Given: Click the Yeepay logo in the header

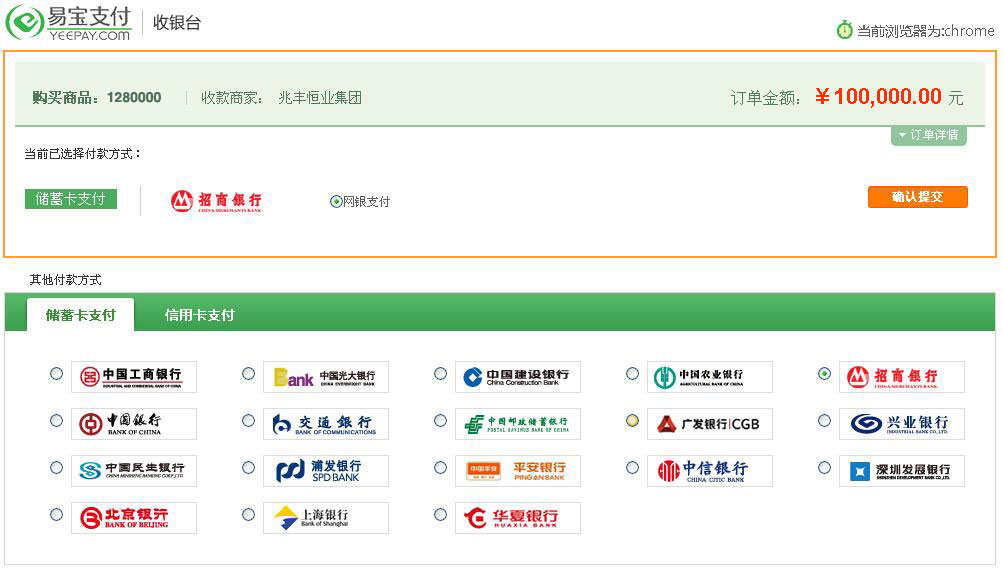Looking at the screenshot, I should (x=68, y=23).
